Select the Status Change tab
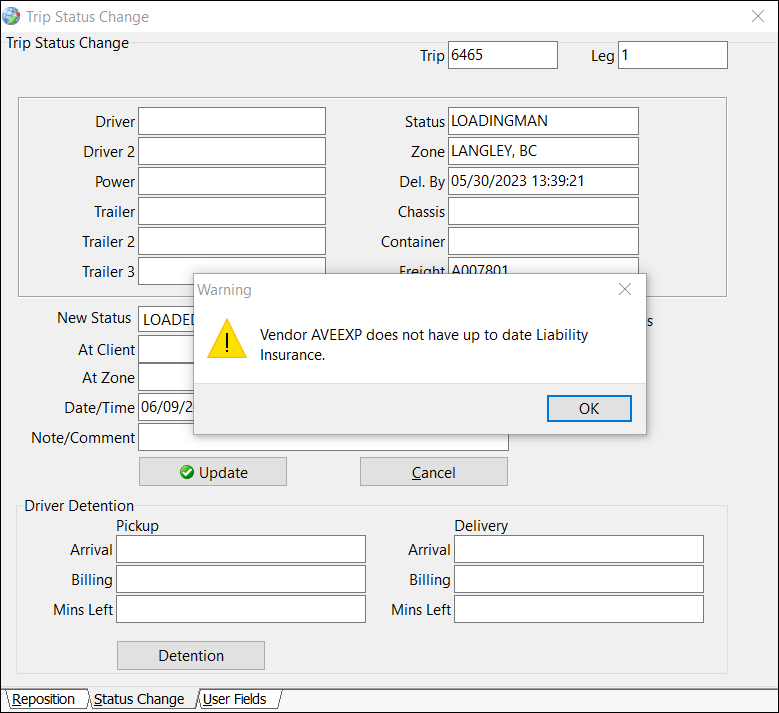Viewport: 779px width, 713px height. click(140, 699)
